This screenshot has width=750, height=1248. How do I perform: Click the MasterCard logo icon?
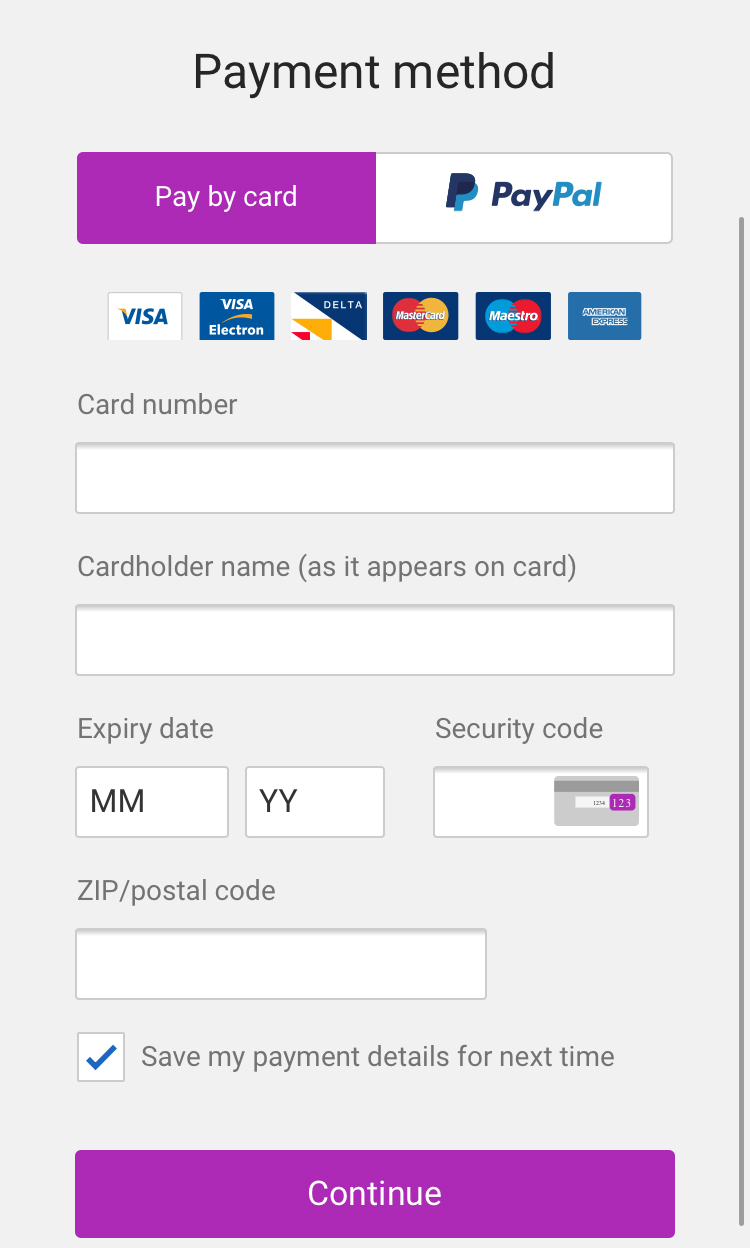coord(421,316)
